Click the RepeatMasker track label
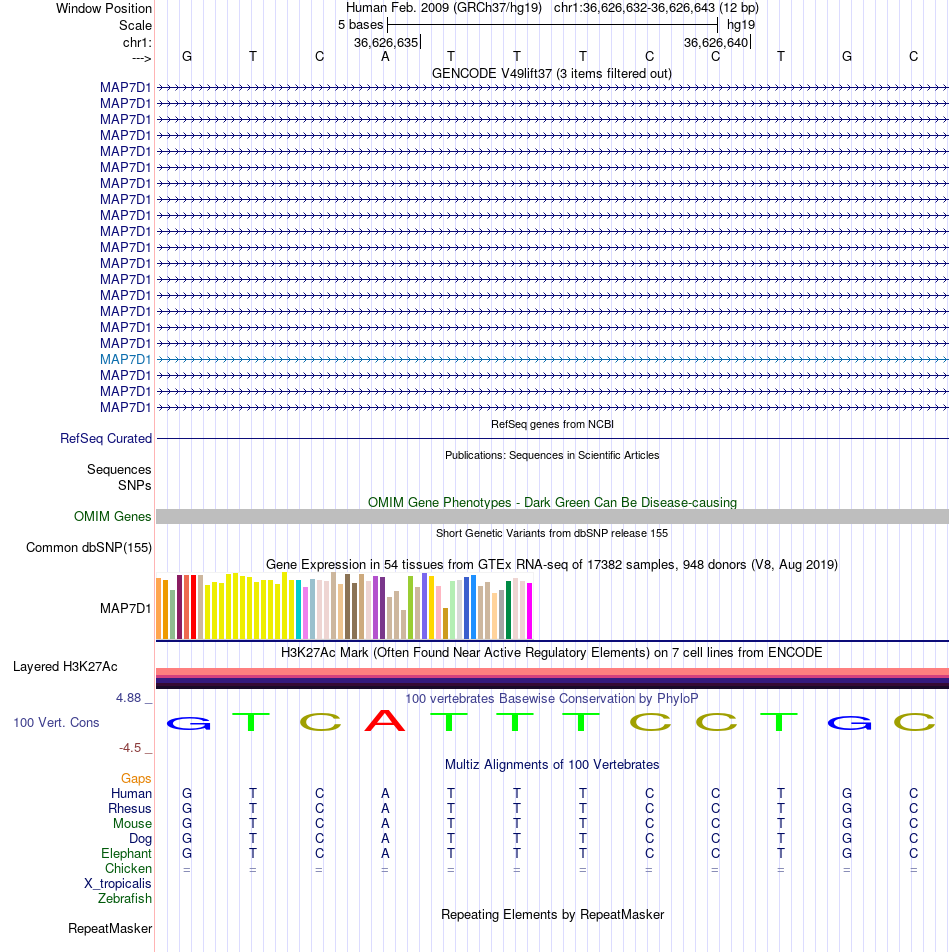Screen dimensions: 950x952 coord(110,929)
